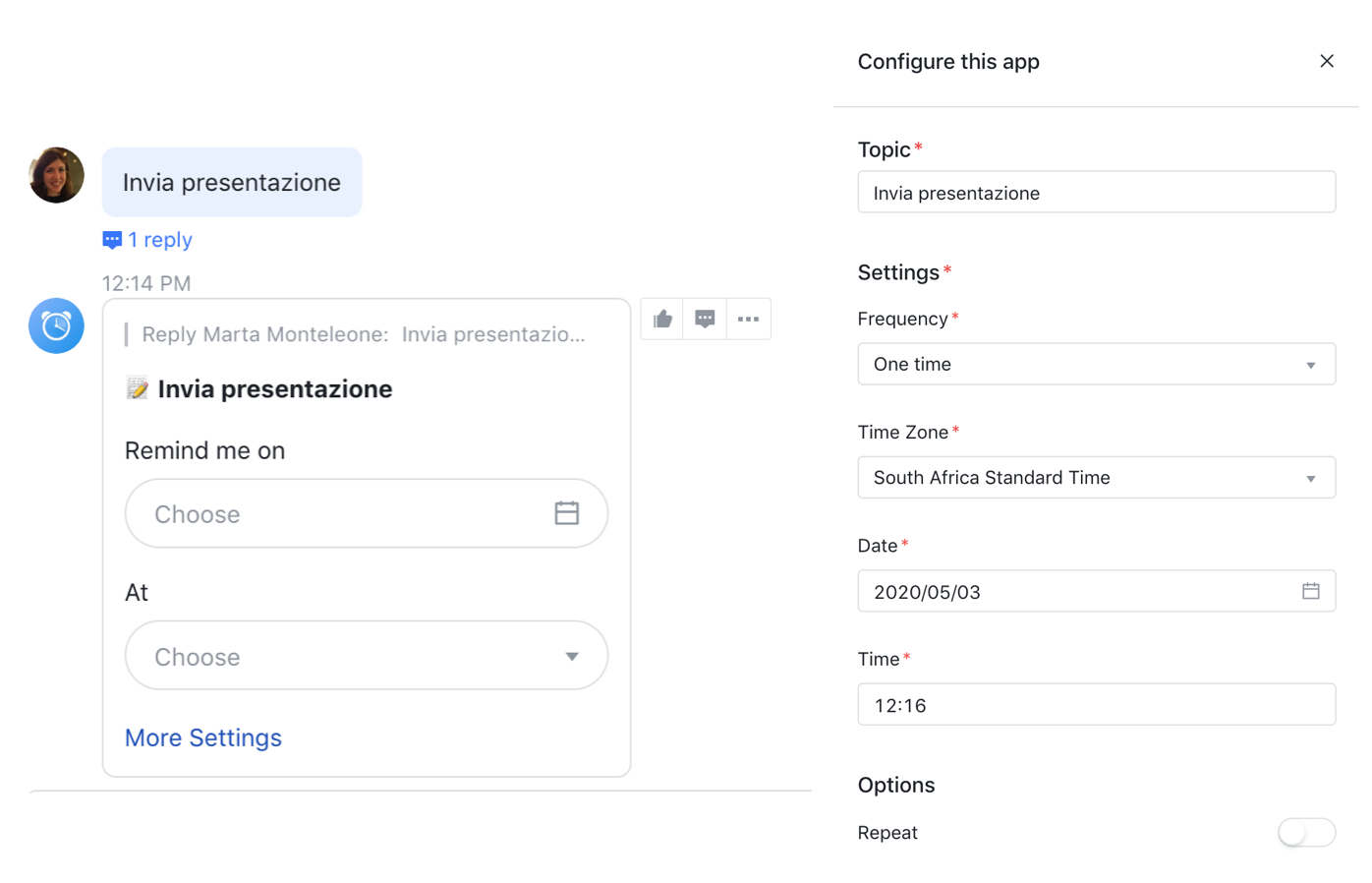
Task: Click the bold Invia presentazione card title
Action: (275, 389)
